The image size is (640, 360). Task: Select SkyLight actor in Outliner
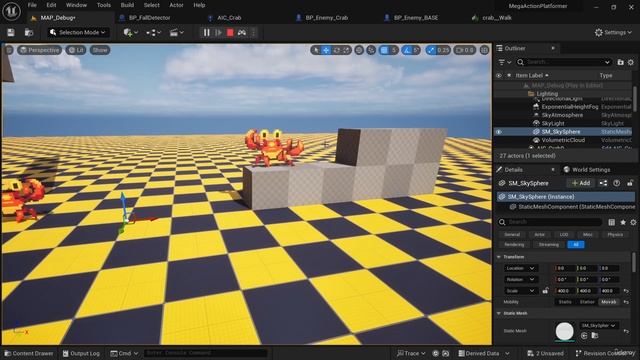tap(553, 123)
